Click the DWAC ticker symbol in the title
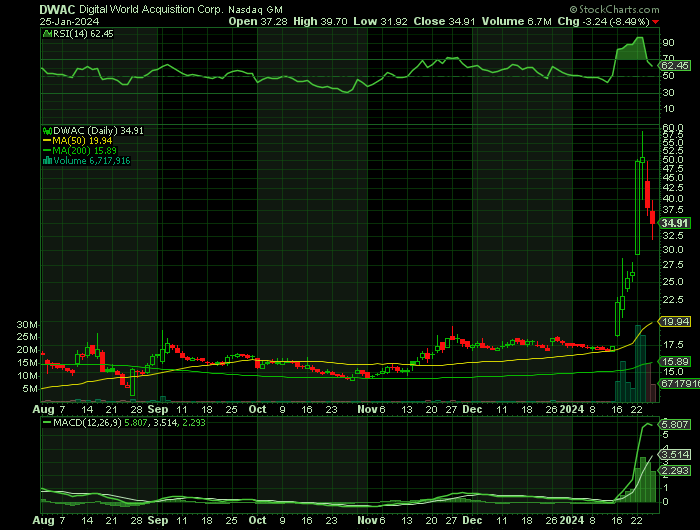The width and height of the screenshot is (700, 530). click(57, 9)
